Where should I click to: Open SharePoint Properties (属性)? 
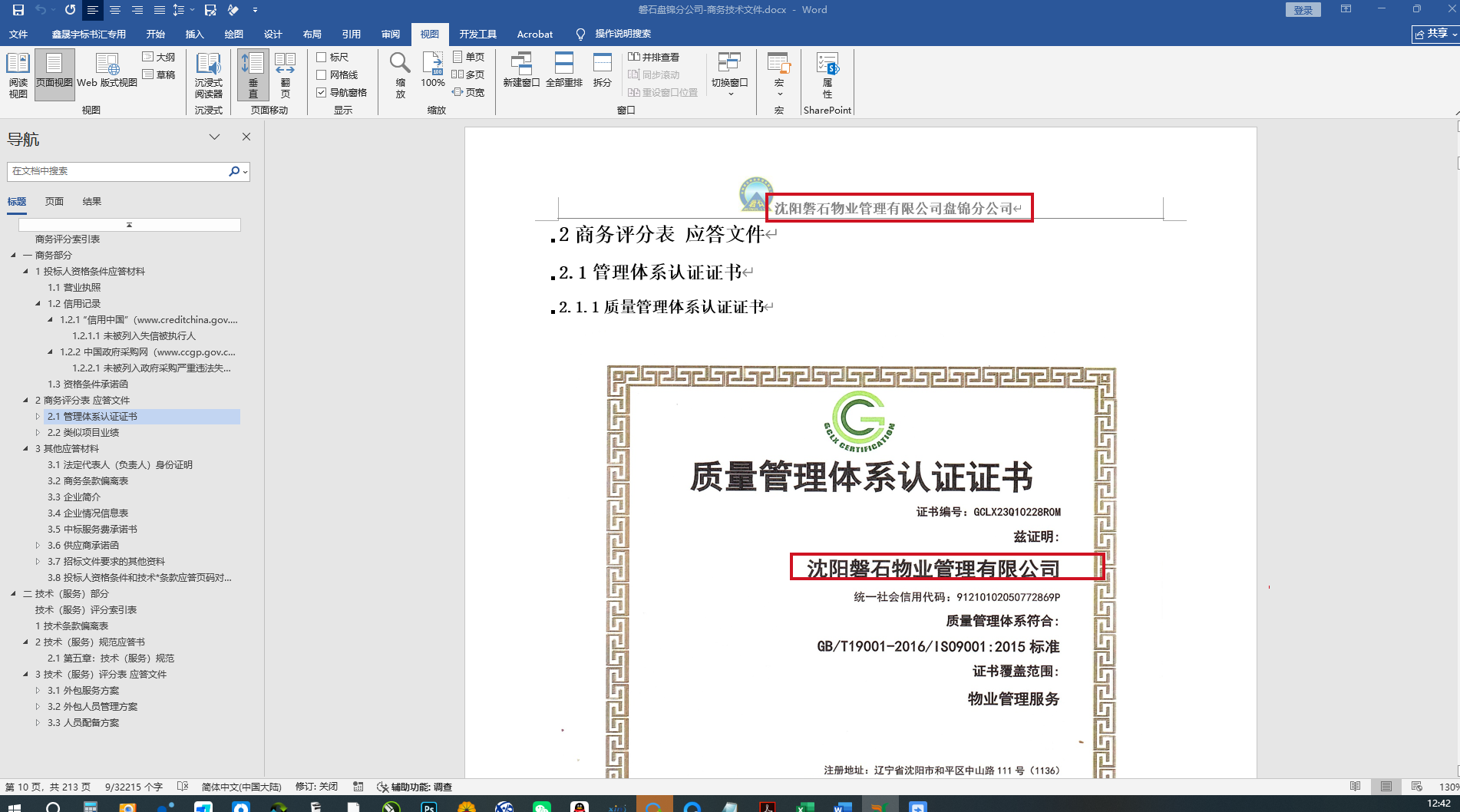pos(827,74)
